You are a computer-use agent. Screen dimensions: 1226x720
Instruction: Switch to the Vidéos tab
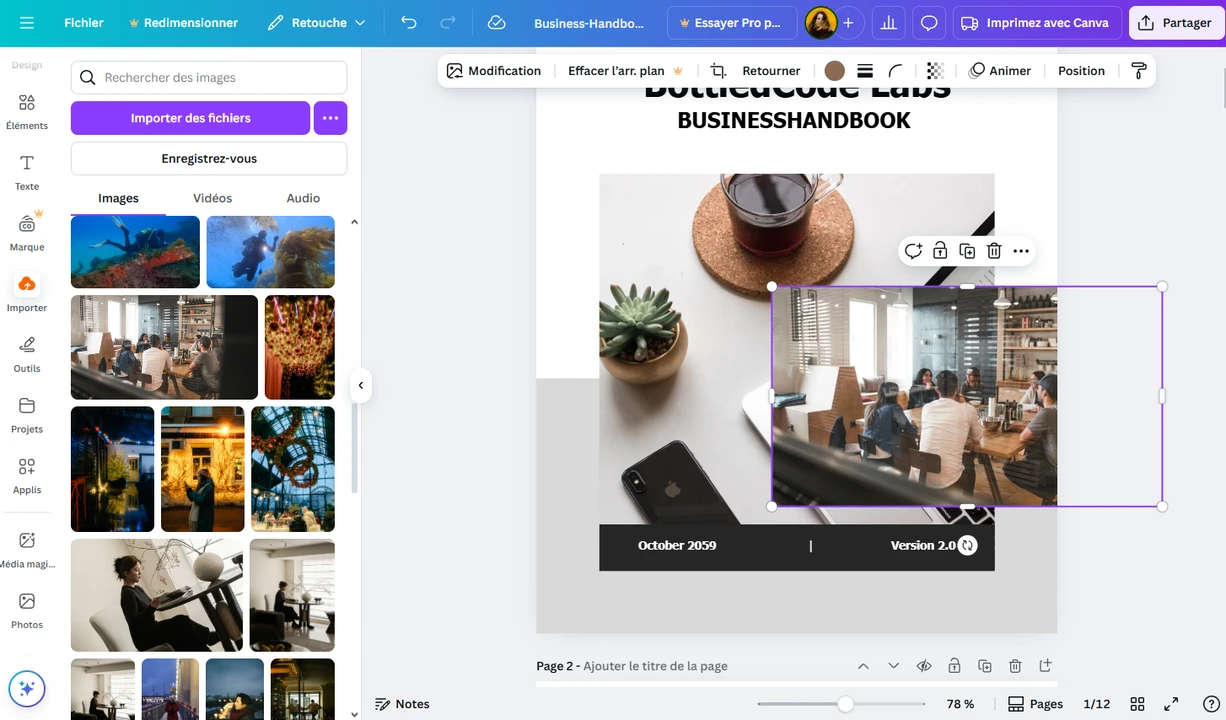[212, 198]
